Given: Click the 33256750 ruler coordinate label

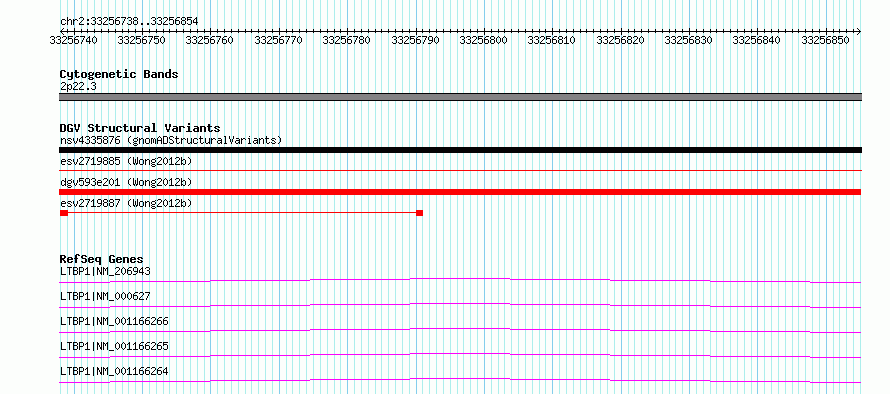Looking at the screenshot, I should click(141, 40).
